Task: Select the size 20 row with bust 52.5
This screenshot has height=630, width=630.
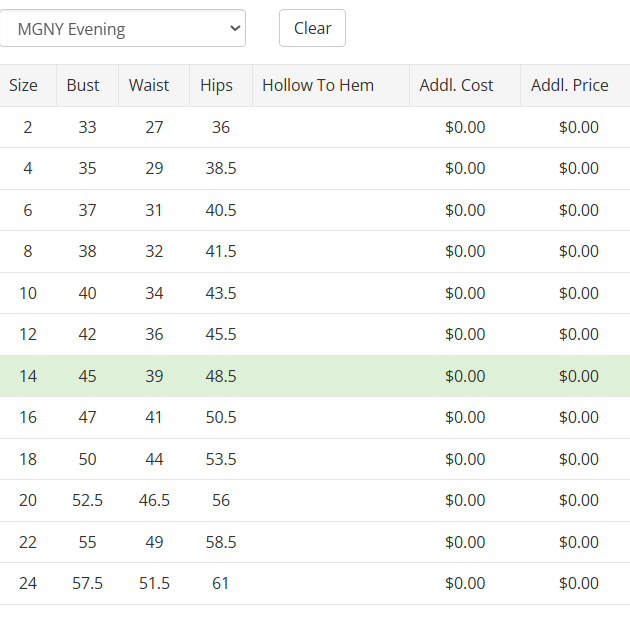Action: point(28,501)
